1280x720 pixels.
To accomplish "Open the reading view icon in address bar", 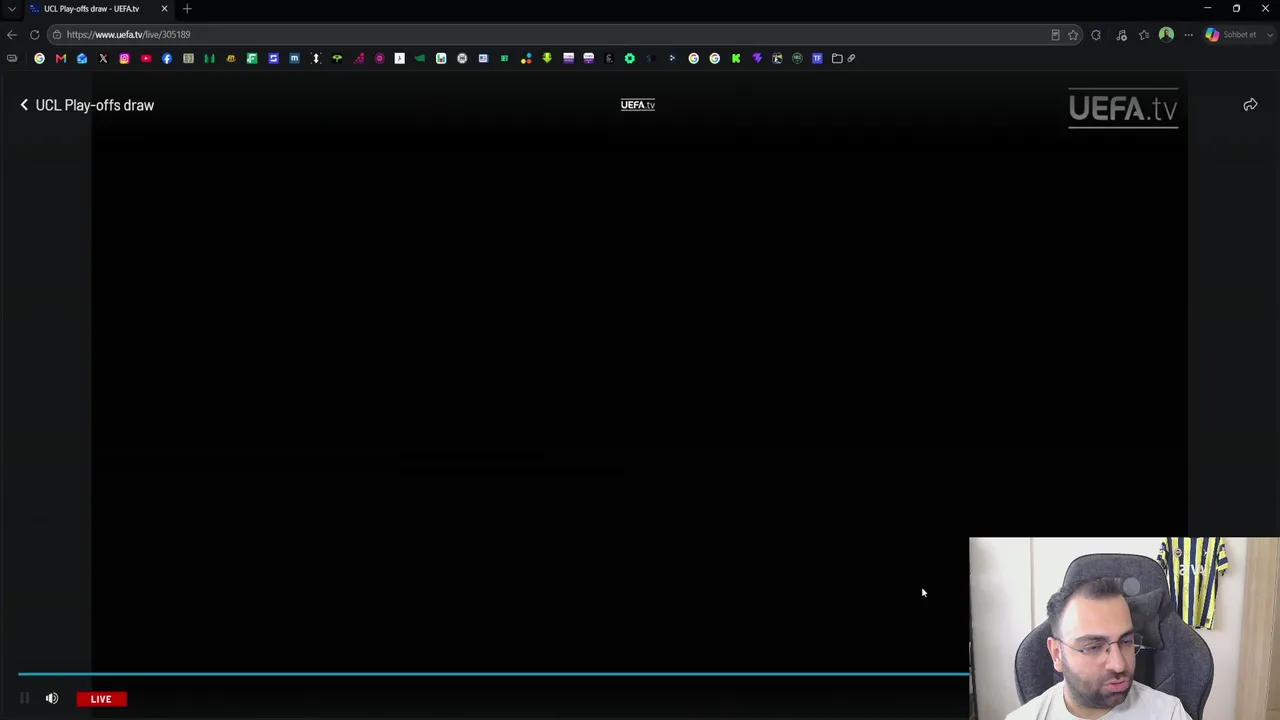I will click(1055, 34).
